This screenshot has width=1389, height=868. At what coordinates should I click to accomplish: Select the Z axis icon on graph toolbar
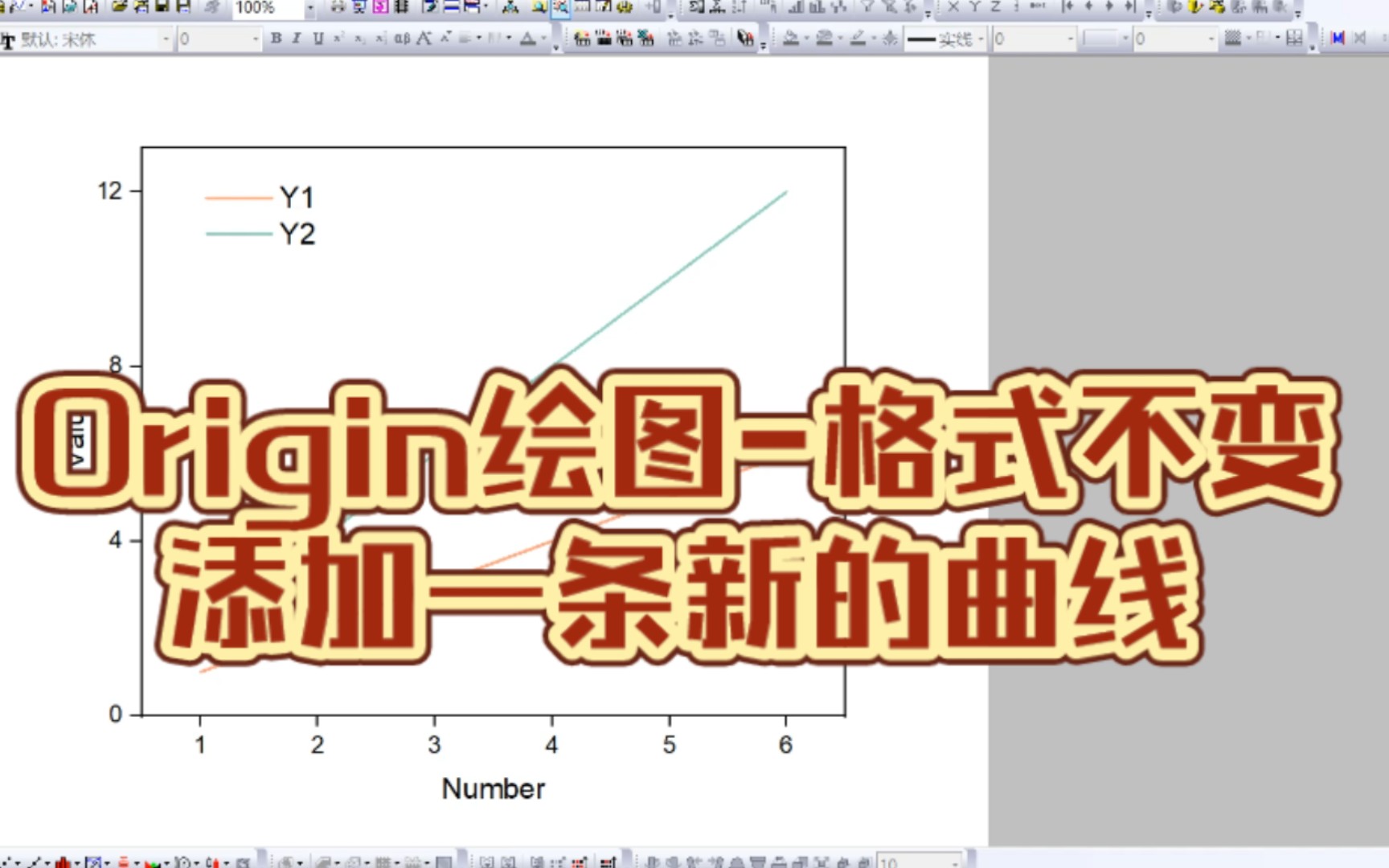click(x=995, y=10)
